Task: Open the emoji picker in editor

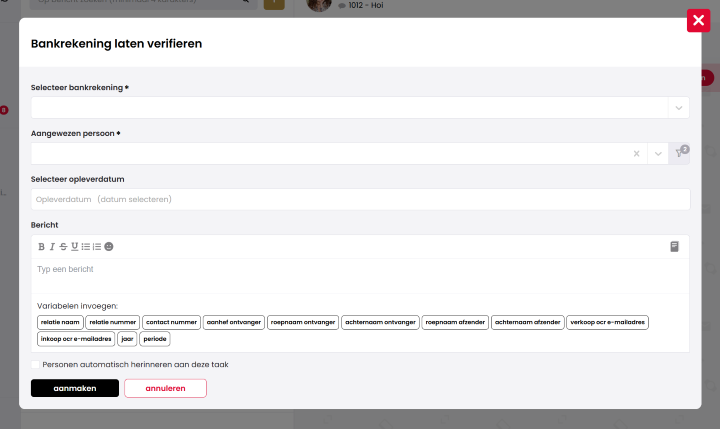Action: point(109,247)
